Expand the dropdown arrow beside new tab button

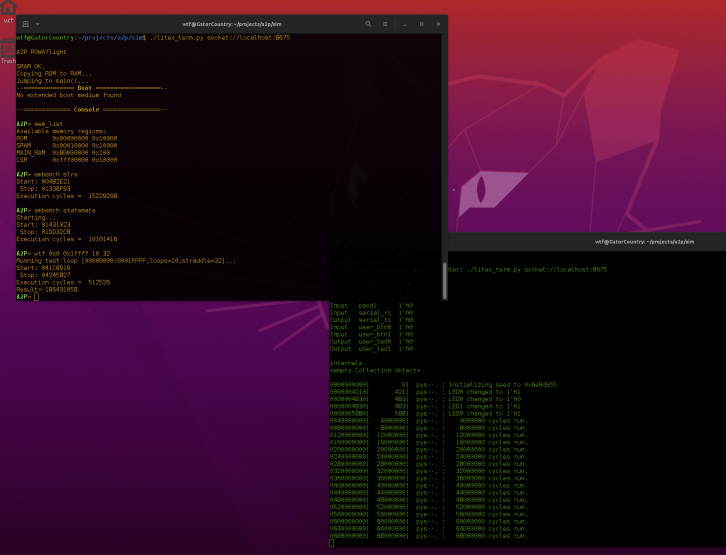[x=38, y=23]
